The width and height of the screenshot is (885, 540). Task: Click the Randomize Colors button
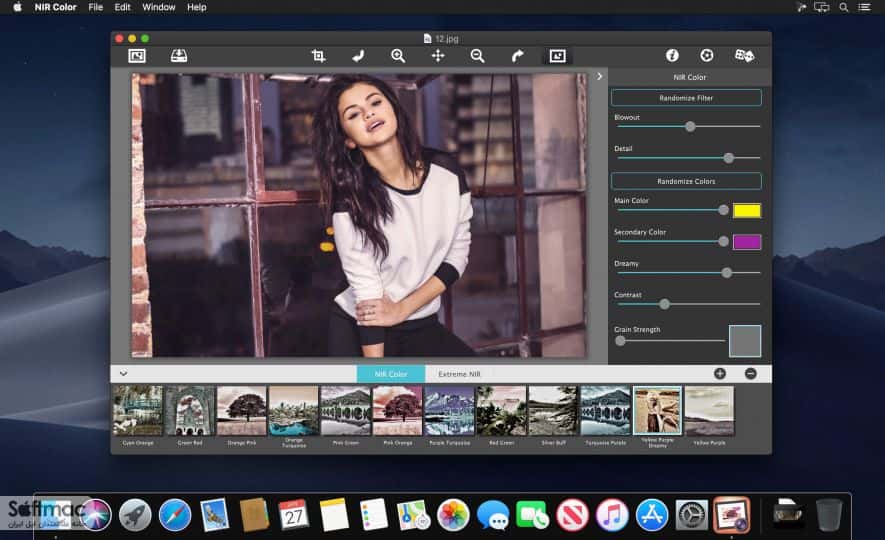point(686,181)
